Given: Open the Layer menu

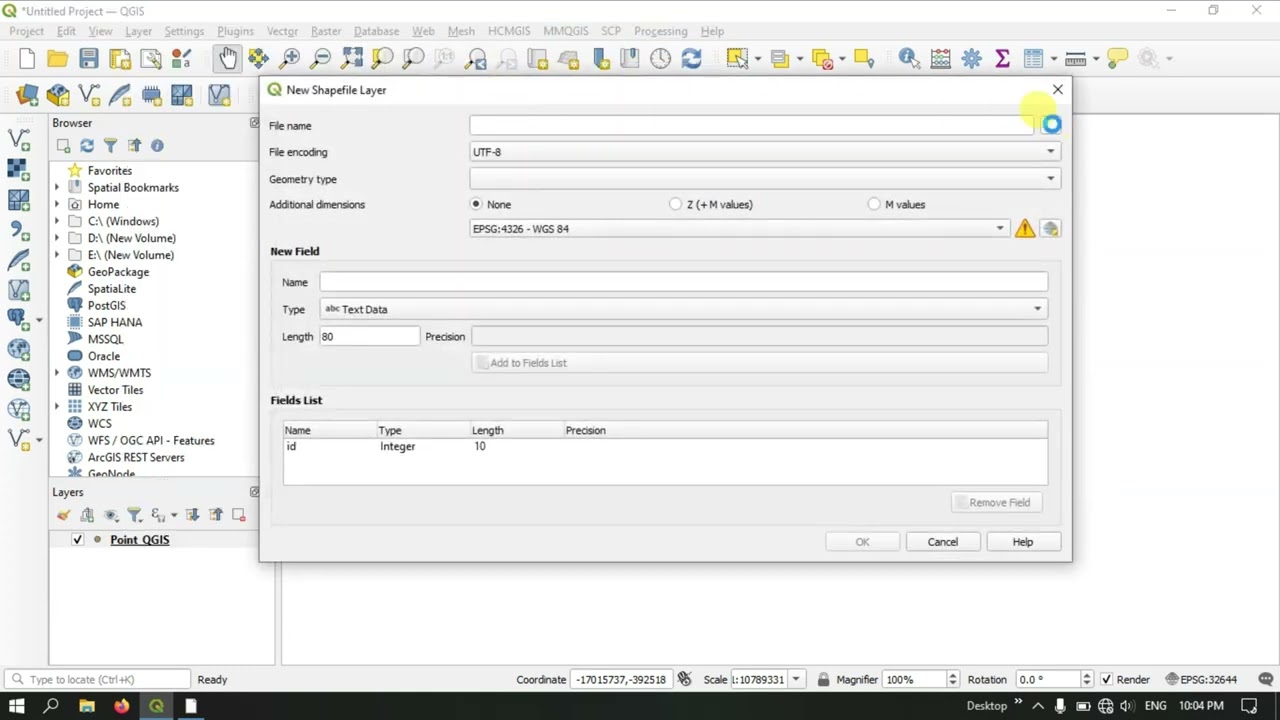Looking at the screenshot, I should pos(138,31).
